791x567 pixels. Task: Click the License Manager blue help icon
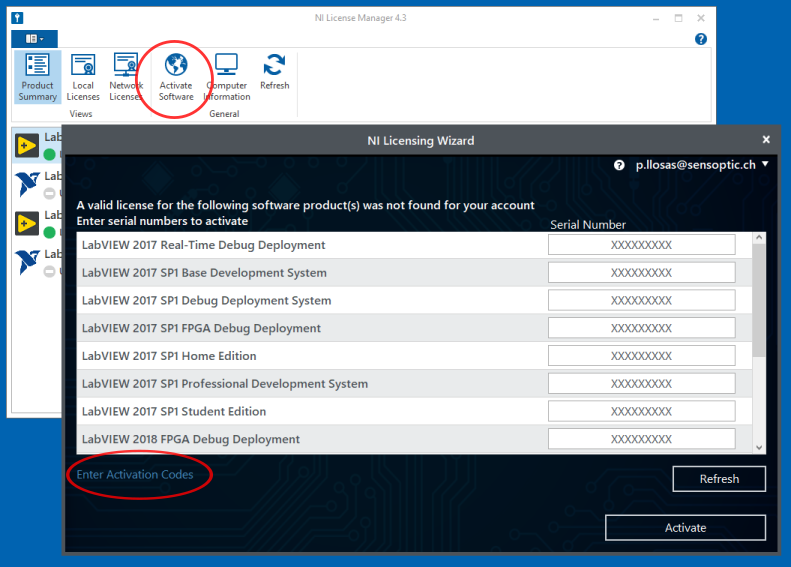click(701, 39)
